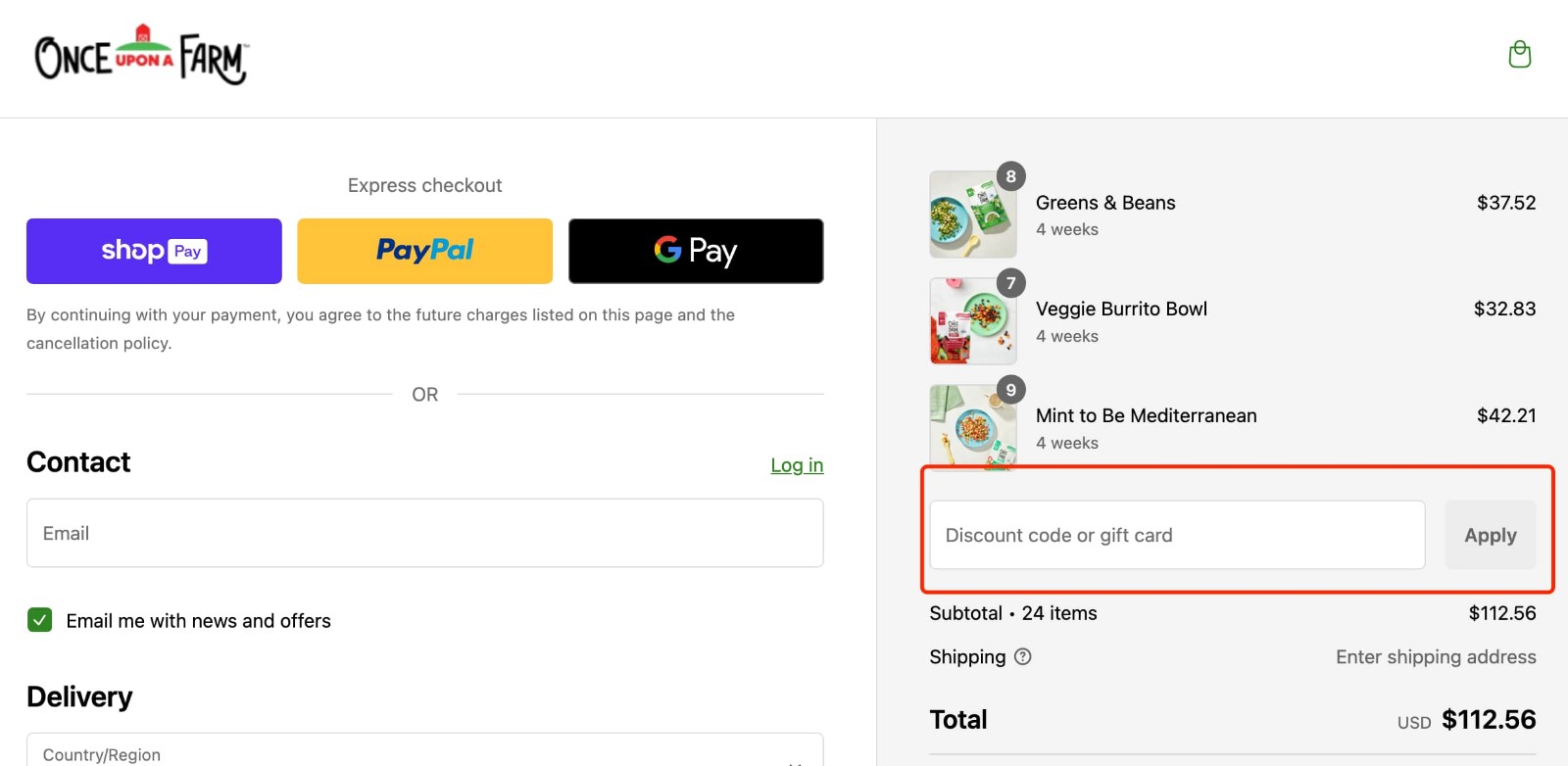
Task: Pay with Shop Pay
Action: [x=153, y=251]
